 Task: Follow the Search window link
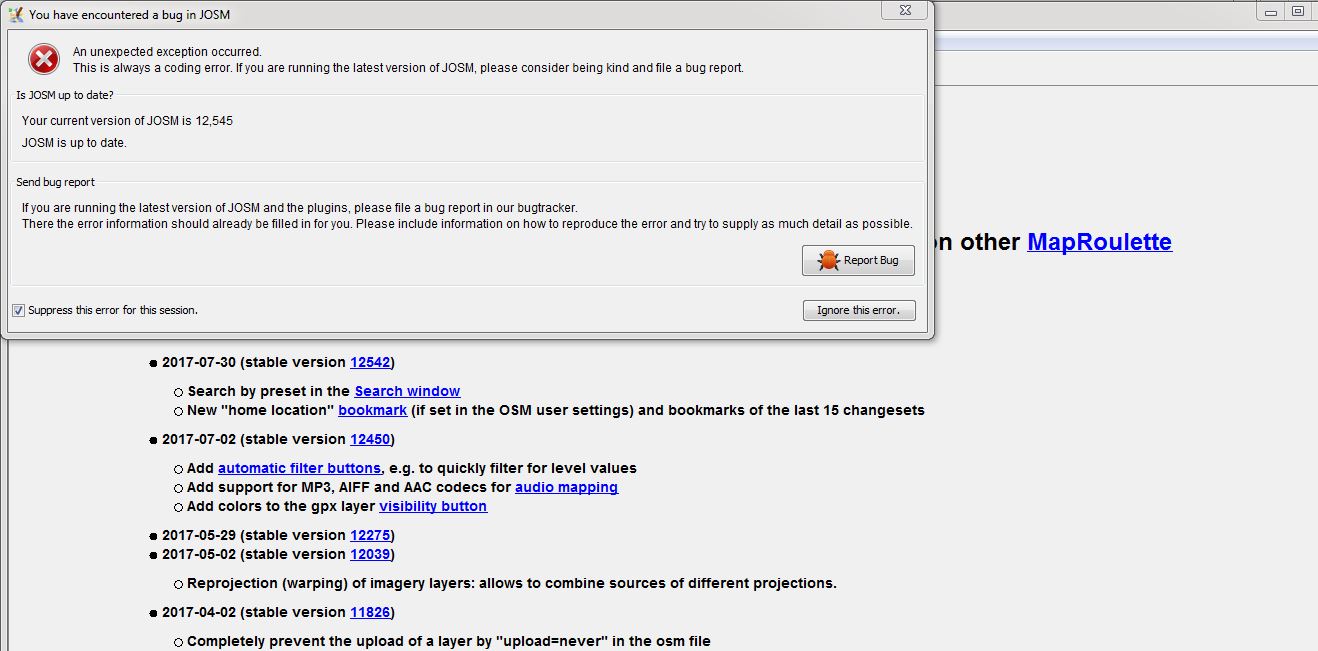pyautogui.click(x=407, y=392)
